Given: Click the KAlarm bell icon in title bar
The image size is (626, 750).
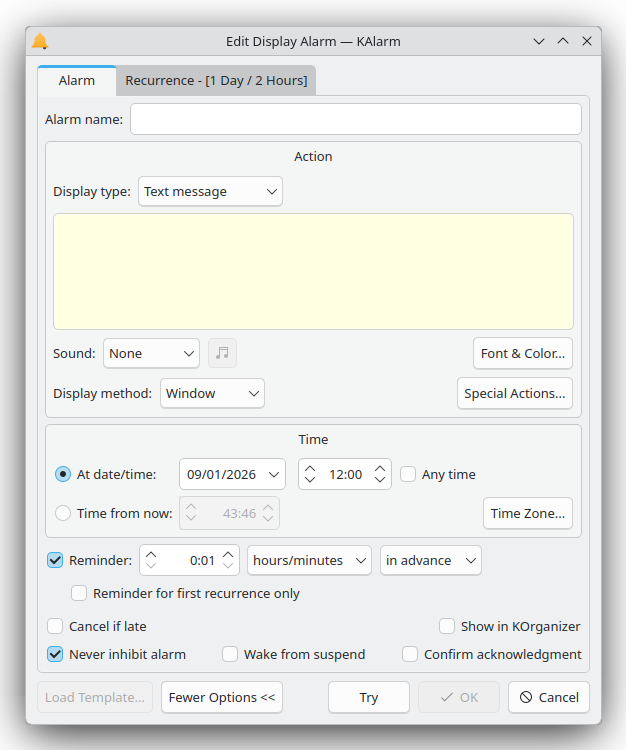Looking at the screenshot, I should tap(40, 41).
